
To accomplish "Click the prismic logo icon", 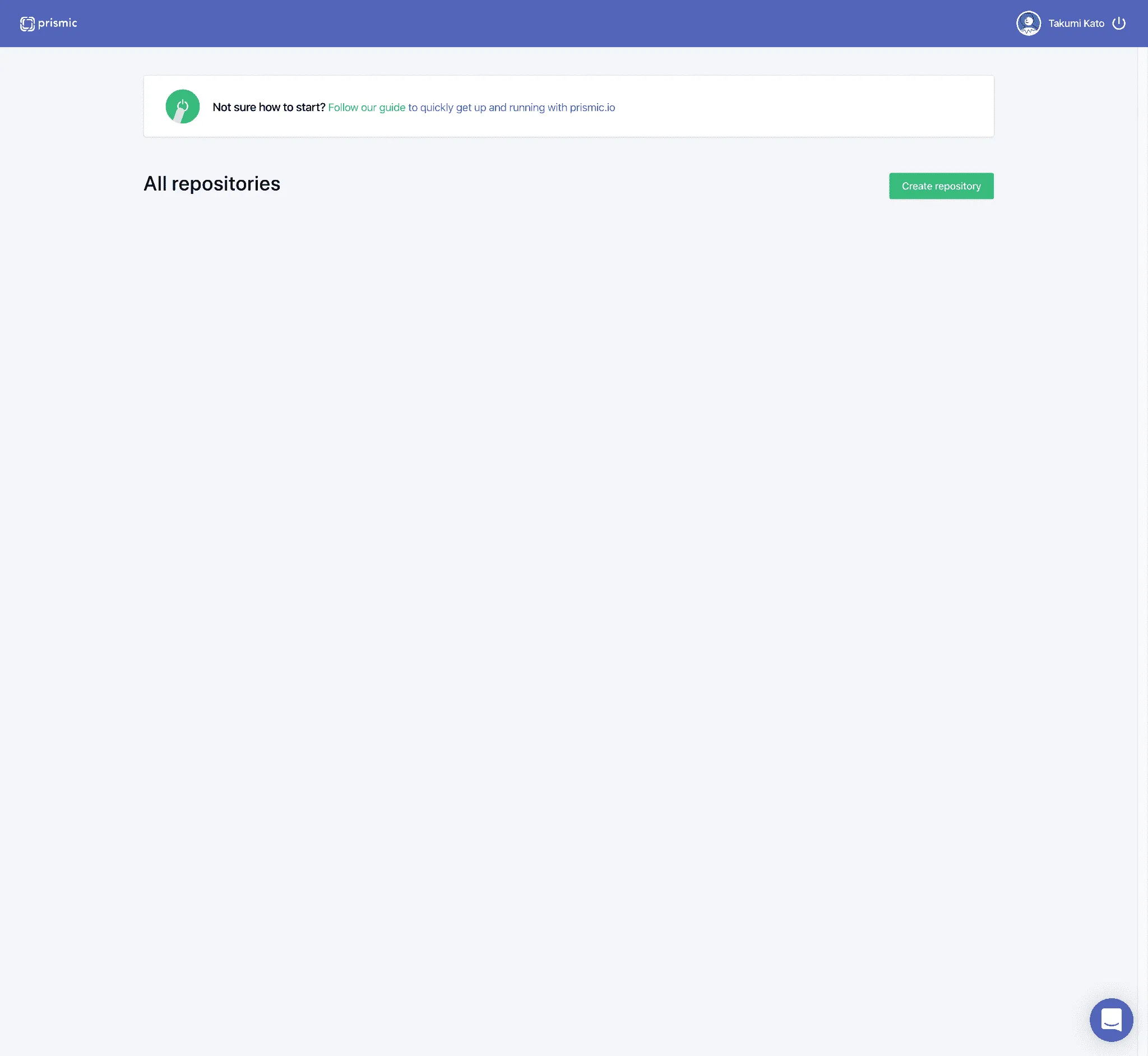I will coord(27,24).
